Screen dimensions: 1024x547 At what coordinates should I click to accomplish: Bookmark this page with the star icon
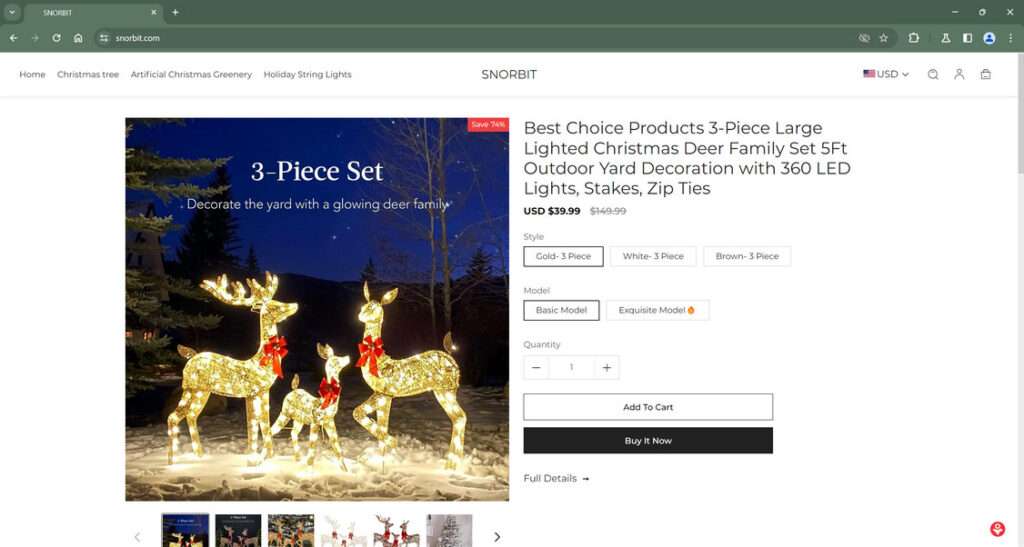coord(884,38)
